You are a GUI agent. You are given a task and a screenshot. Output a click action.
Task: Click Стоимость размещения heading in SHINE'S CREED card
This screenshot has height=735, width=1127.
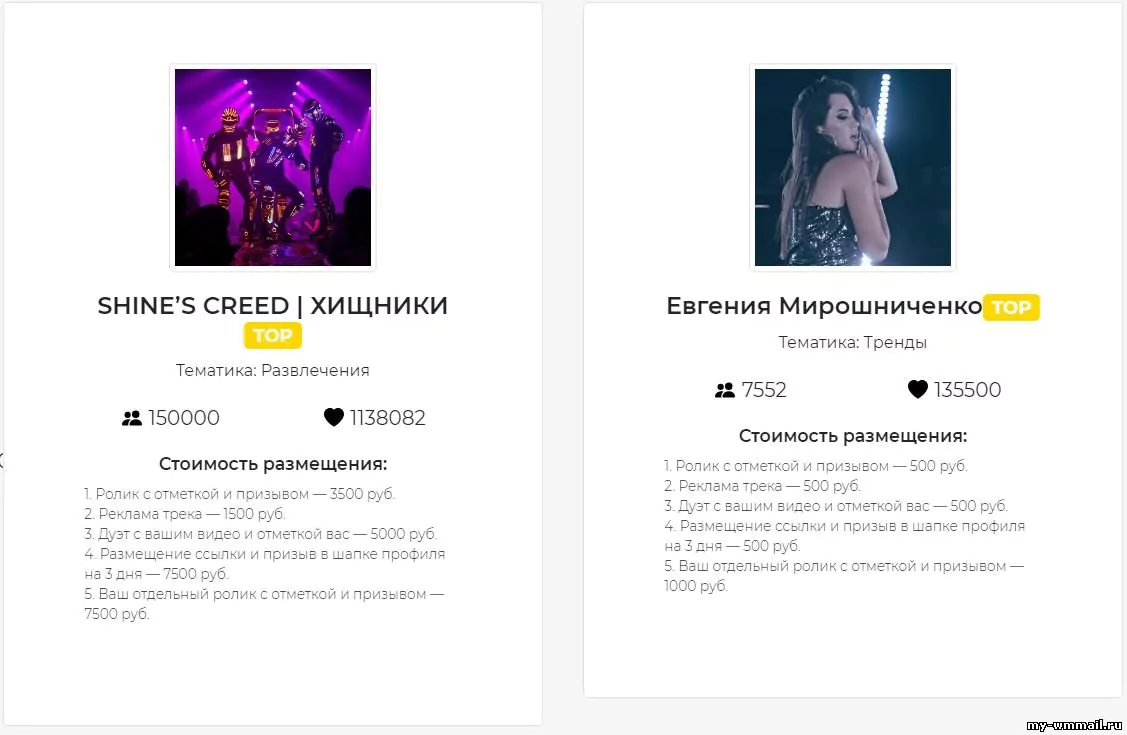(272, 464)
